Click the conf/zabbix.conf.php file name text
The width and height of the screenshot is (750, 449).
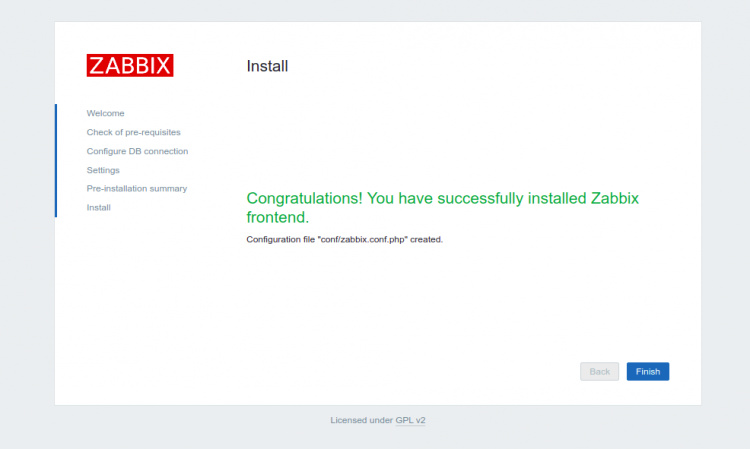pos(363,240)
